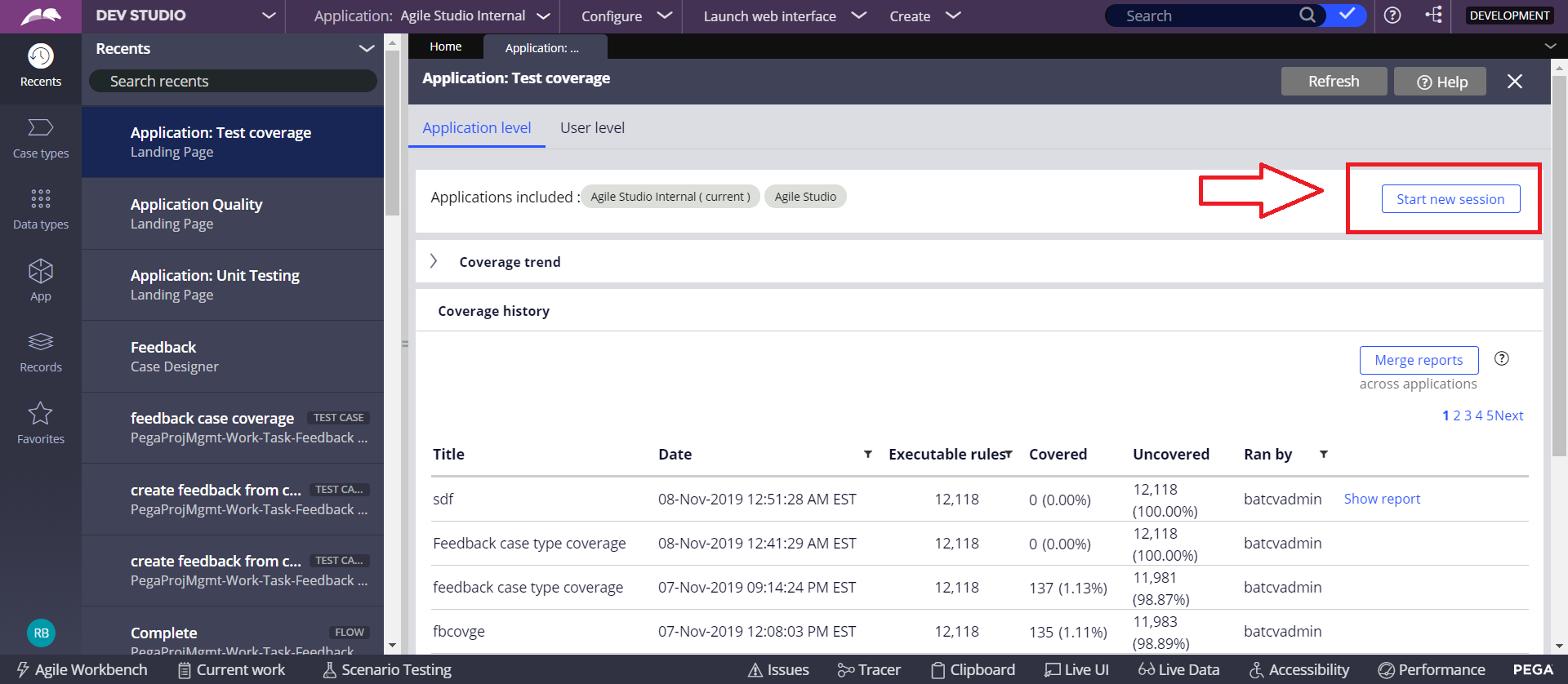Image resolution: width=1568 pixels, height=684 pixels.
Task: Open tab list chevron at right
Action: (1550, 47)
